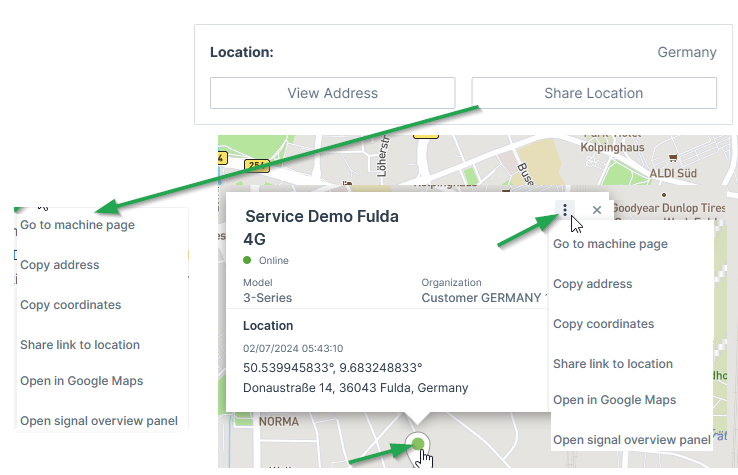The width and height of the screenshot is (738, 475).
Task: Select Go to machine page in popup's menu
Action: pyautogui.click(x=610, y=244)
